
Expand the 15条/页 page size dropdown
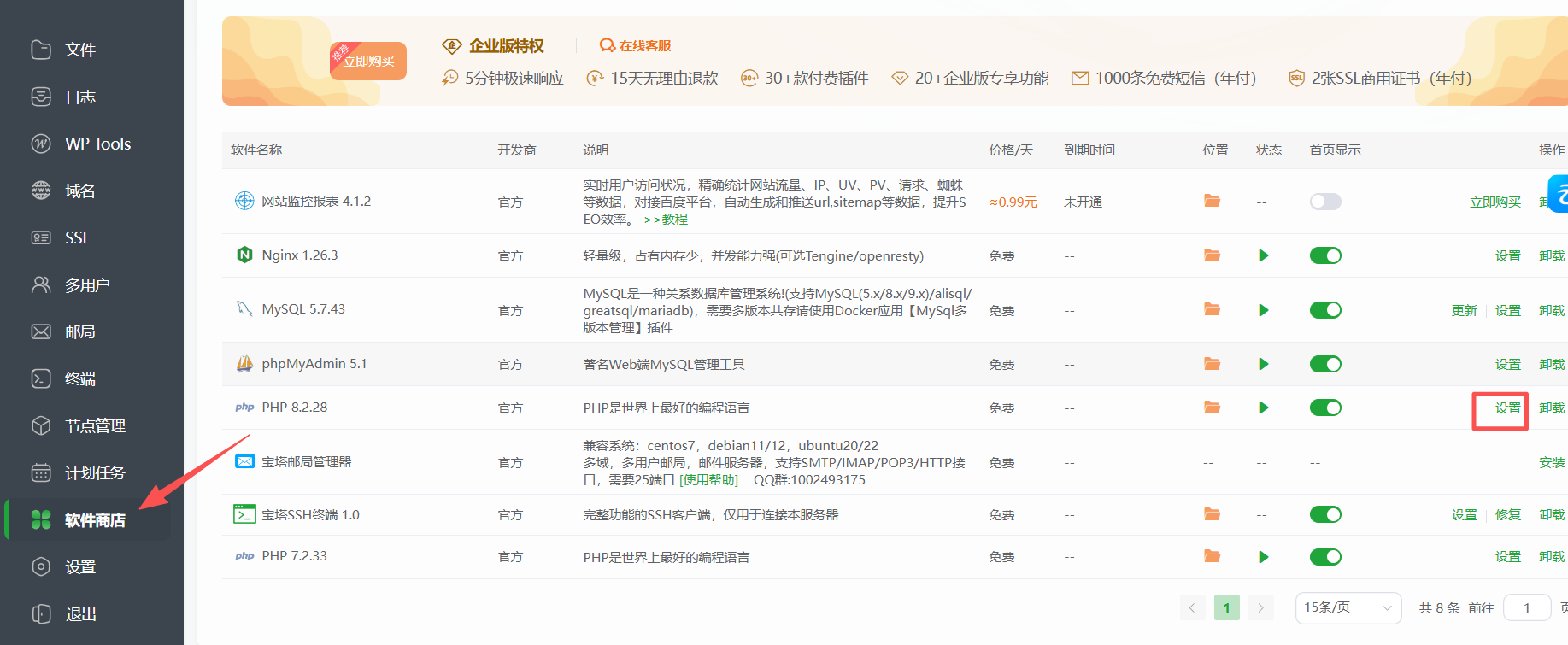point(1348,607)
